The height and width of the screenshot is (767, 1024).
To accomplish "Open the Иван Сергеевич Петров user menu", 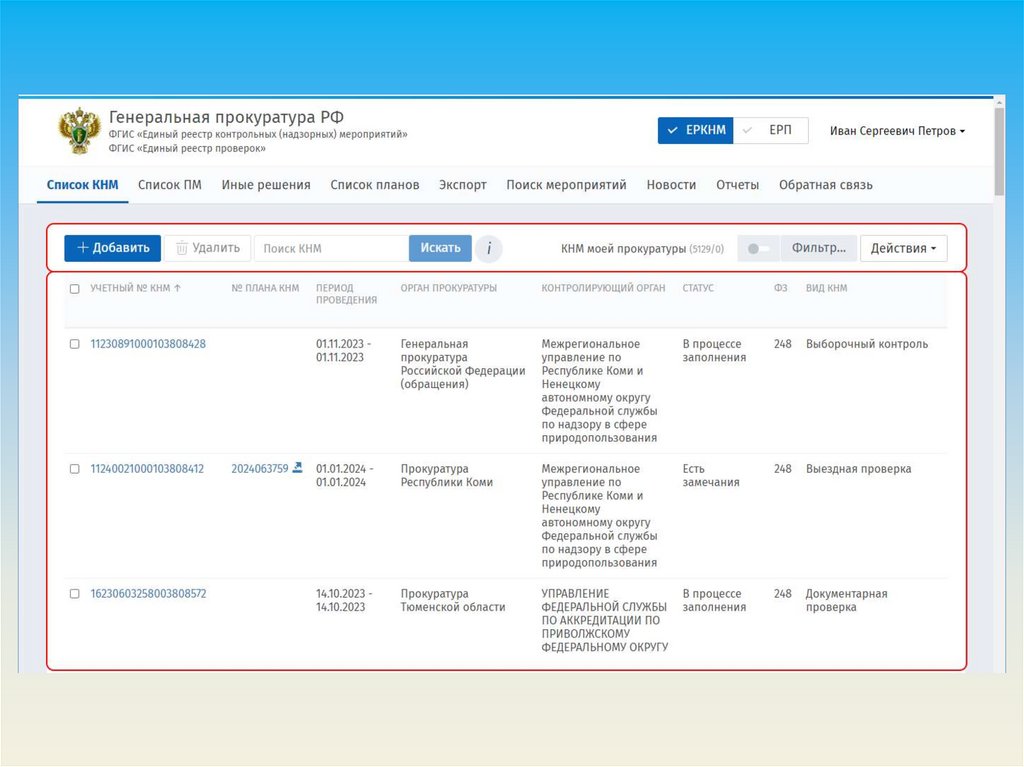I will [897, 131].
